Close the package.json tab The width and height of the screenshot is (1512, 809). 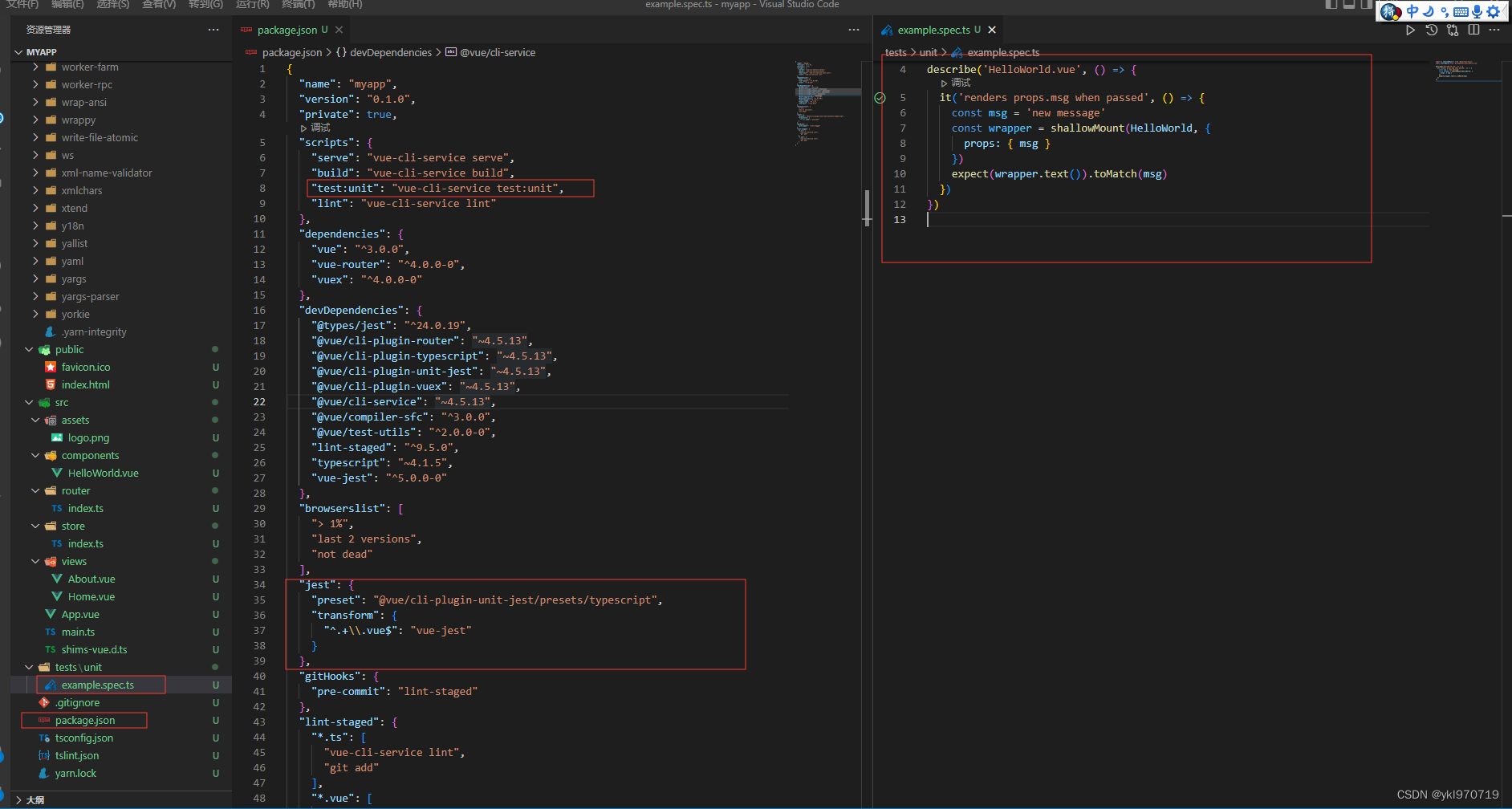[x=339, y=30]
